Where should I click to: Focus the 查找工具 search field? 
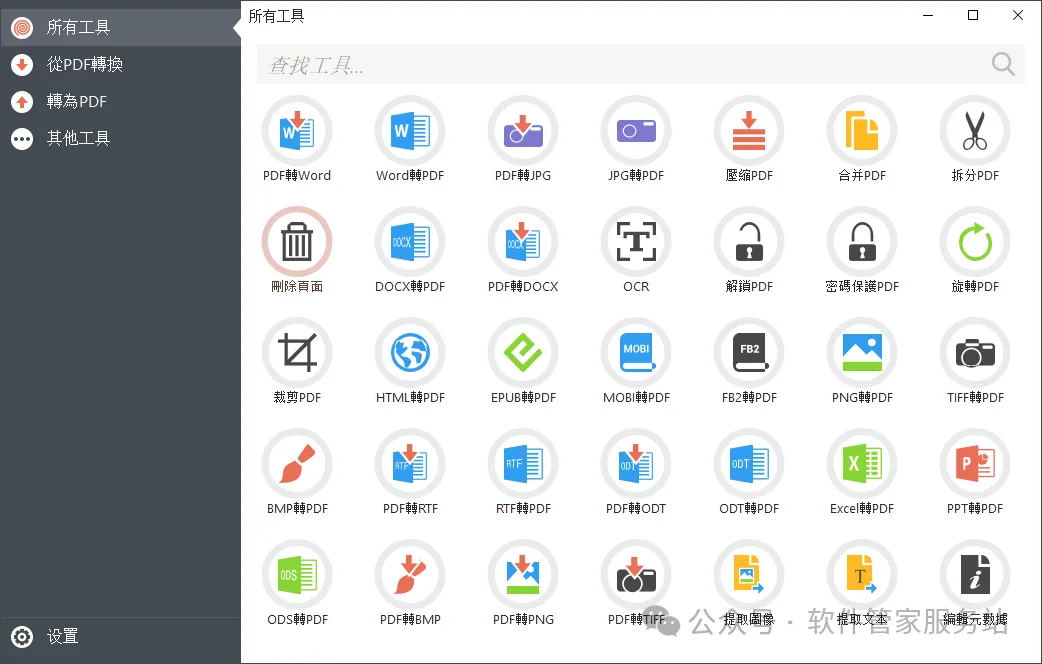(x=641, y=64)
